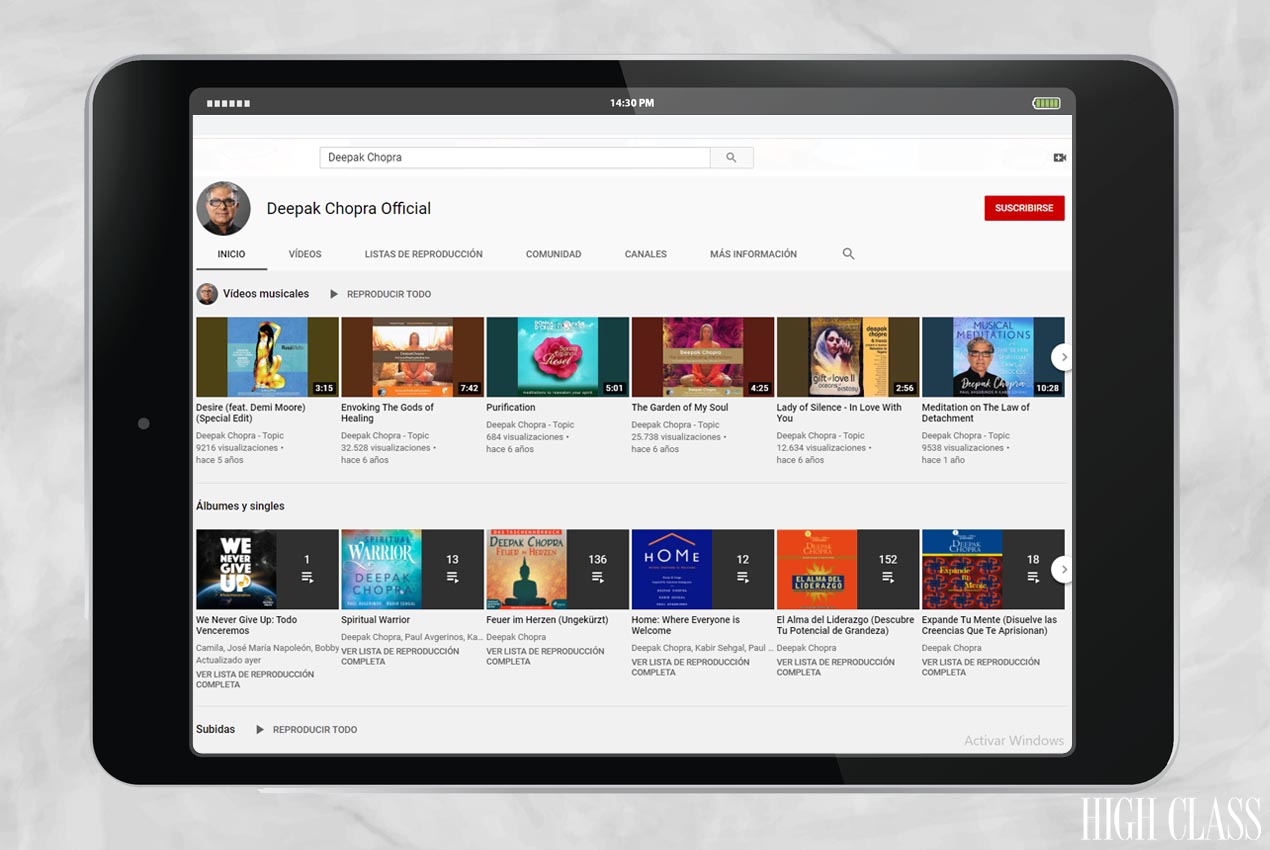Click the Subidas section title
This screenshot has width=1270, height=850.
coord(216,729)
